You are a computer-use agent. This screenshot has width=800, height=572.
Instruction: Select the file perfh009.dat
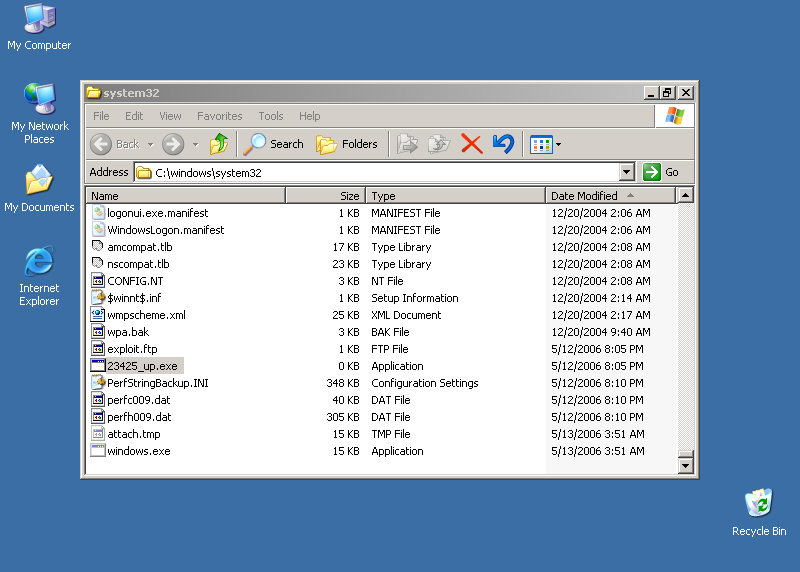click(139, 417)
